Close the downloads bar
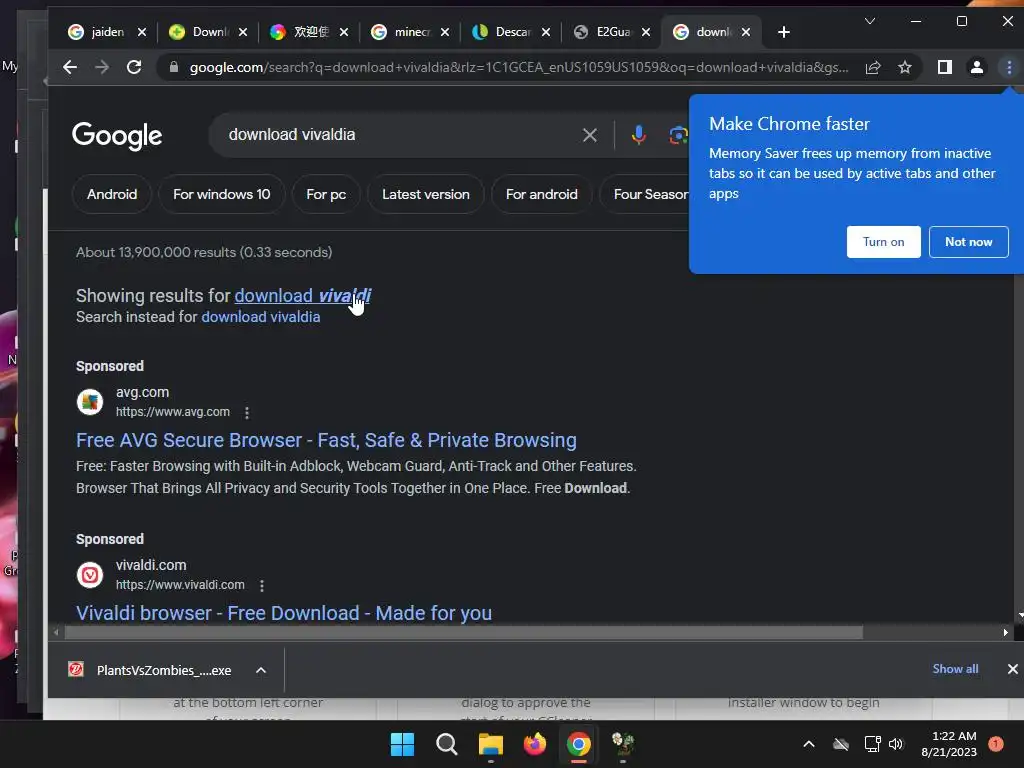The height and width of the screenshot is (768, 1024). 1012,669
